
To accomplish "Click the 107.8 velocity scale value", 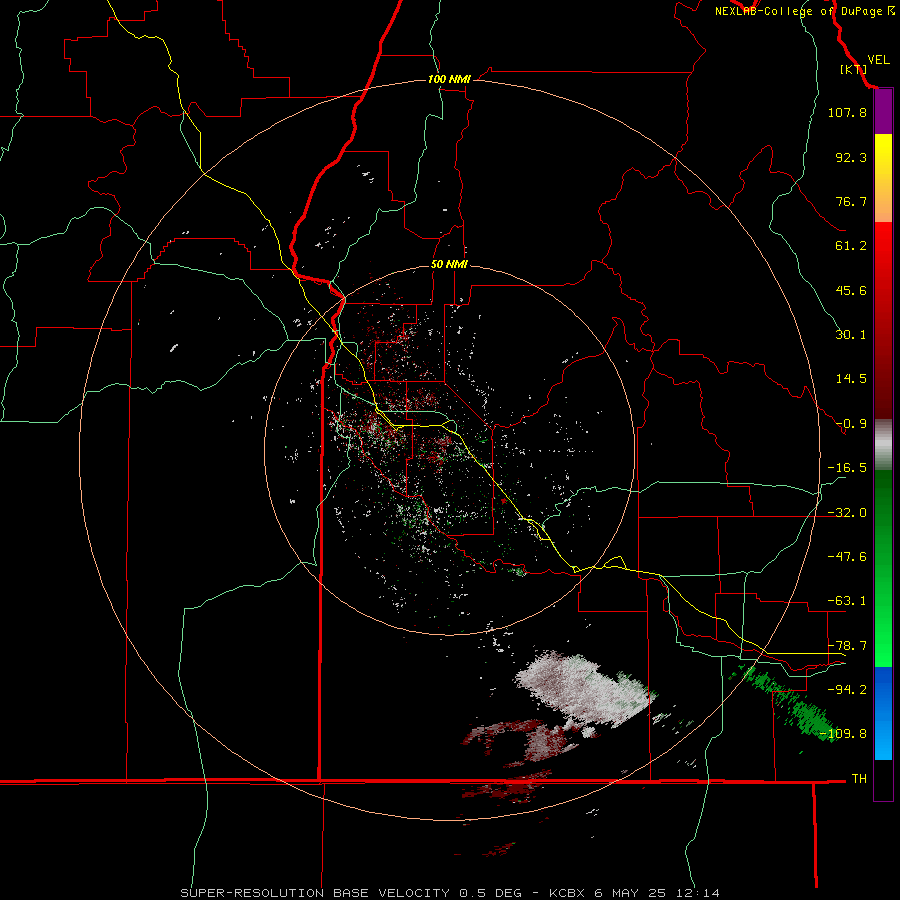I will (x=847, y=112).
